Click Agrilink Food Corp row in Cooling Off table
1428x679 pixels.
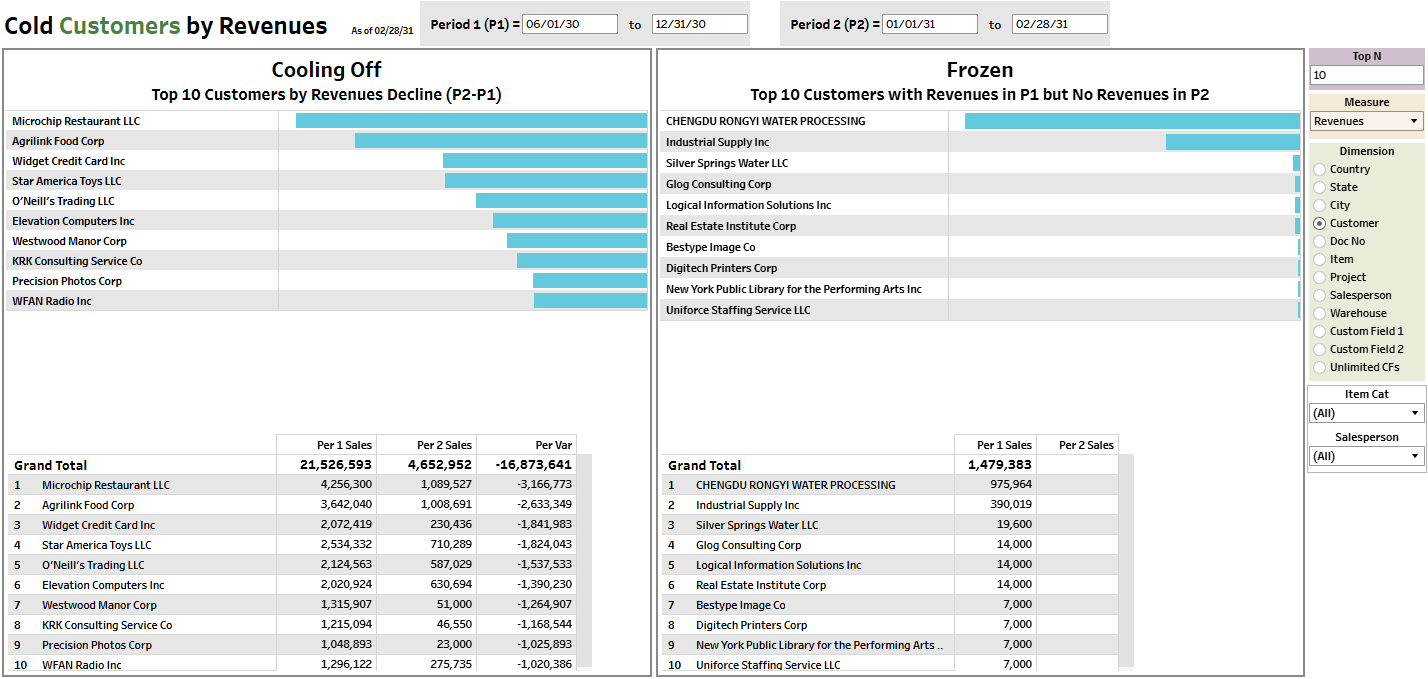click(88, 505)
